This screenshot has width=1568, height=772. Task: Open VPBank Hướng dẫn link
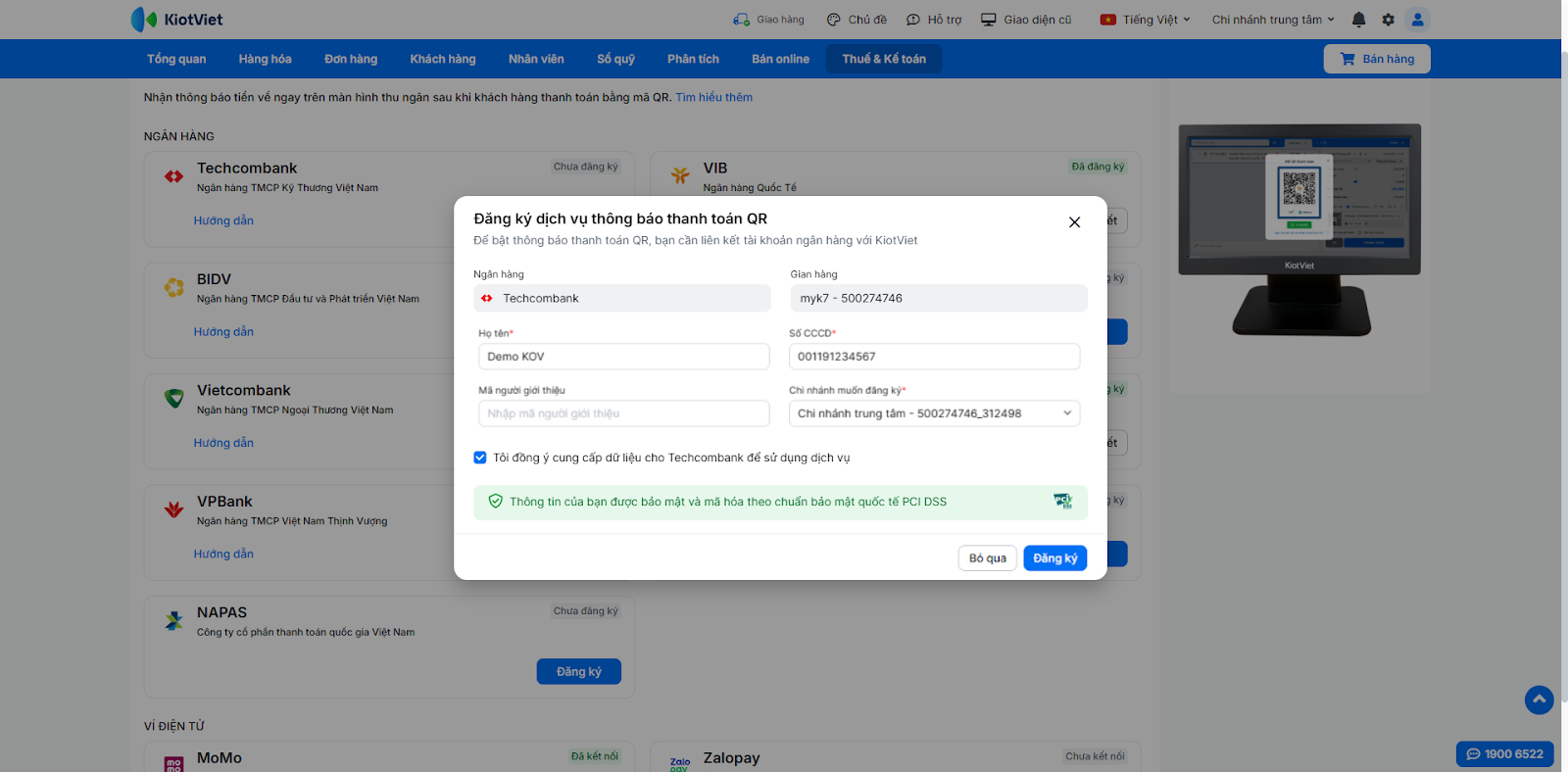click(x=223, y=554)
